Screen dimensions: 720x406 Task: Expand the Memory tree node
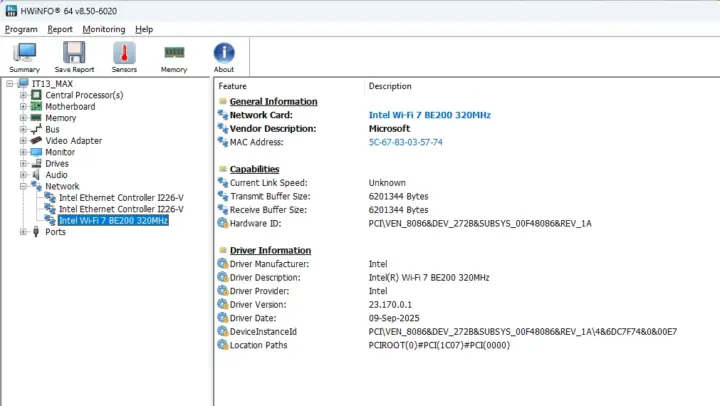pyautogui.click(x=23, y=118)
